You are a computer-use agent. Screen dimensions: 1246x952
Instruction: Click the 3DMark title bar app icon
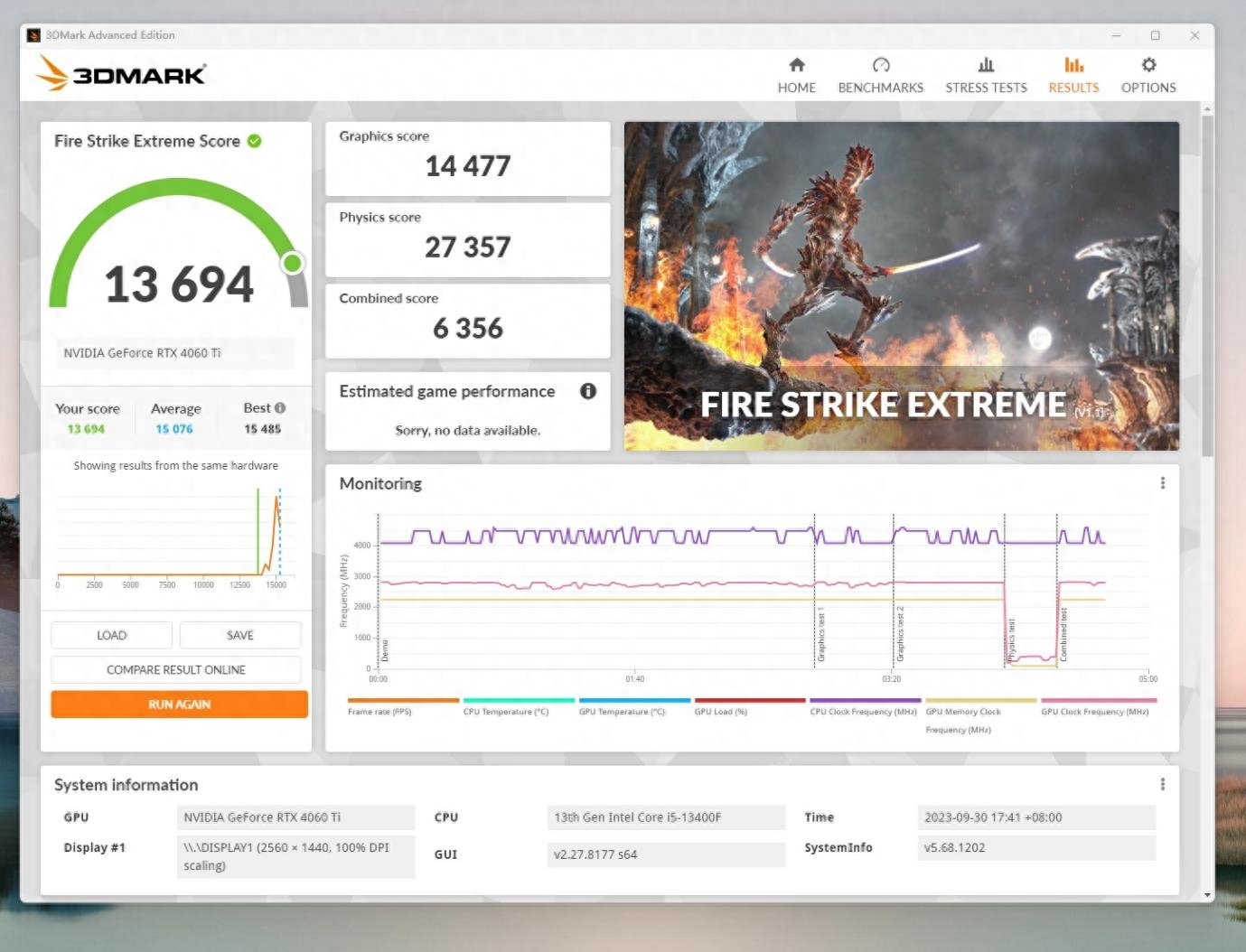tap(33, 35)
